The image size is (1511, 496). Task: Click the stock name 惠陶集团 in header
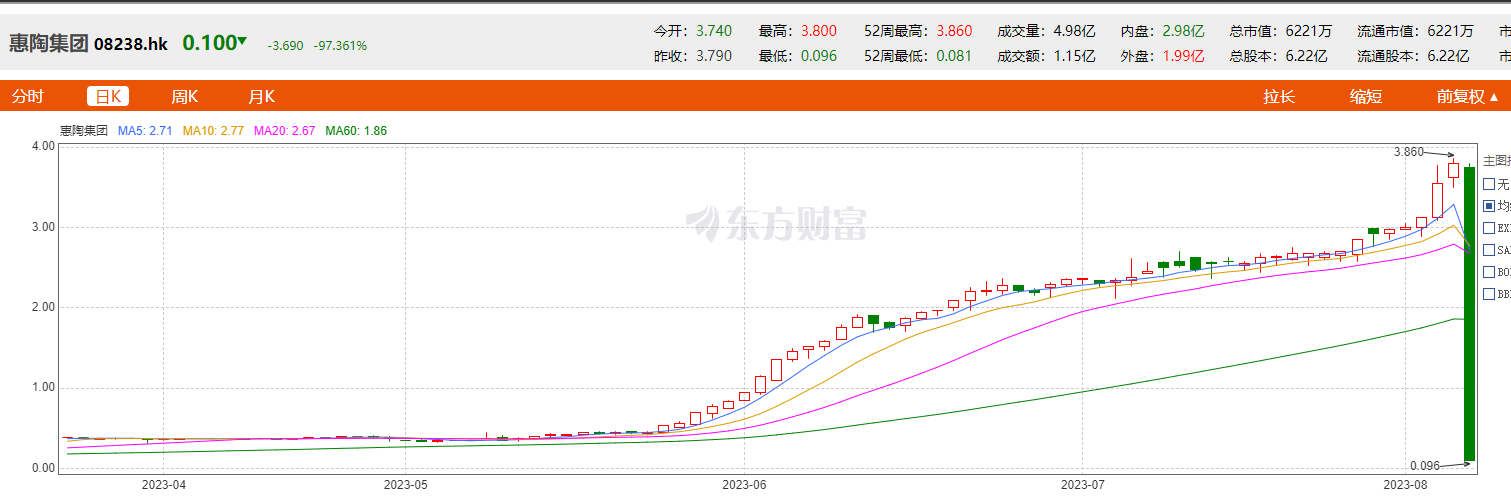[49, 44]
